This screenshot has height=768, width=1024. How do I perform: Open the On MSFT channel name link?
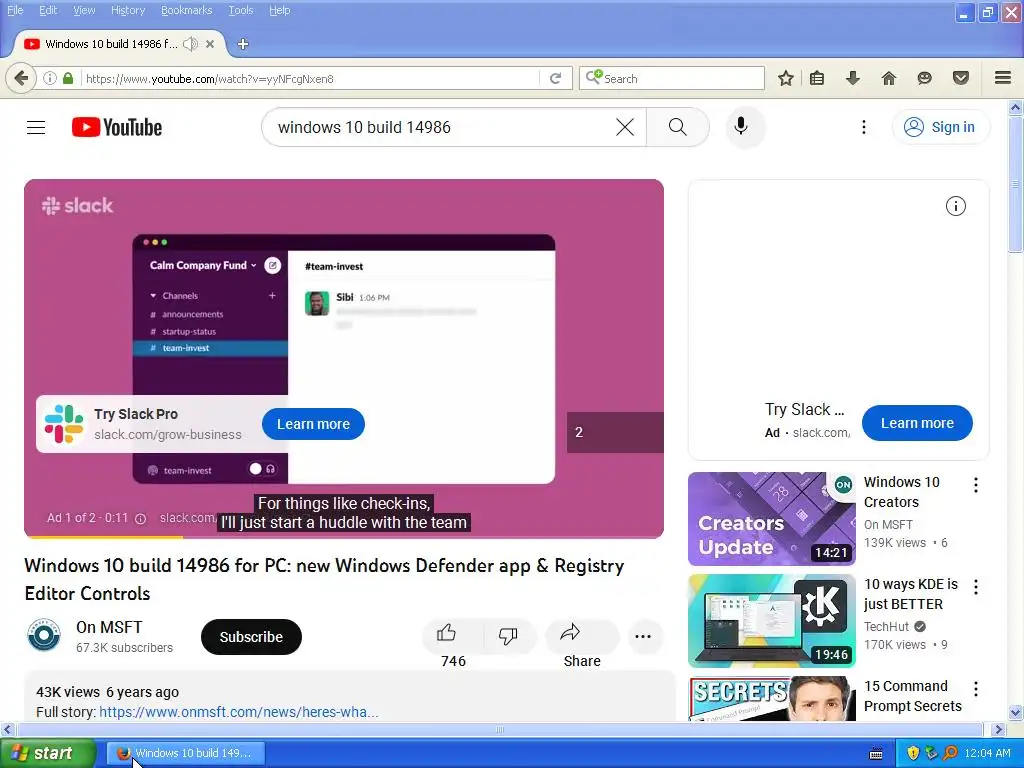[x=109, y=627]
